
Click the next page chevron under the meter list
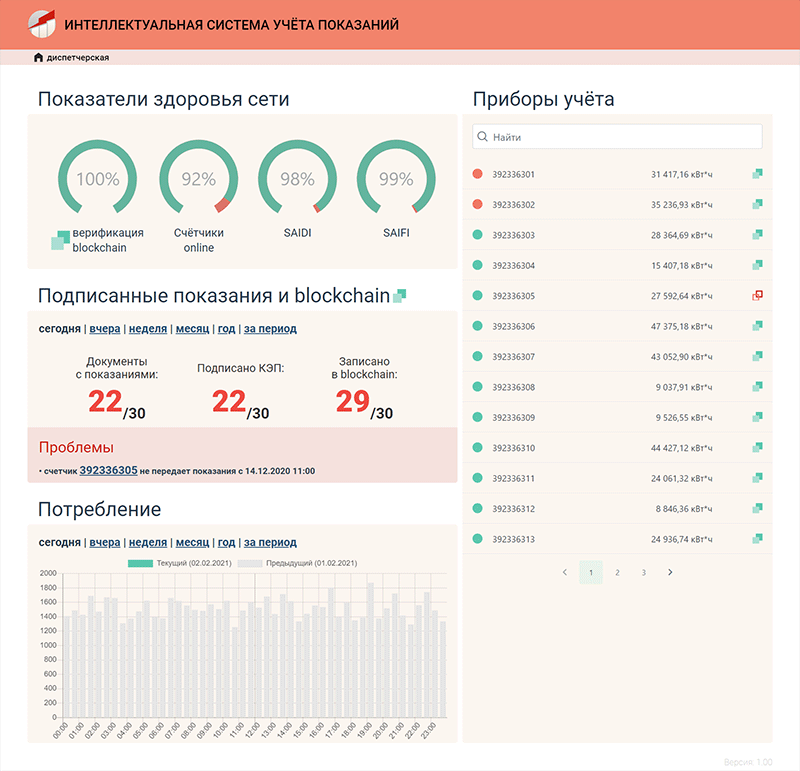668,572
